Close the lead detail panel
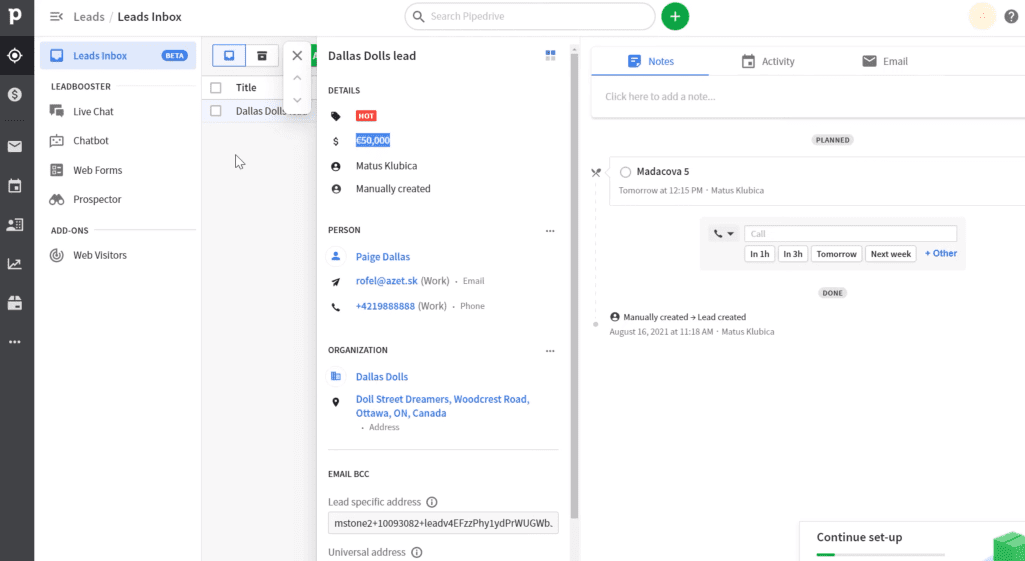Screen dimensions: 1025x561 click(297, 56)
